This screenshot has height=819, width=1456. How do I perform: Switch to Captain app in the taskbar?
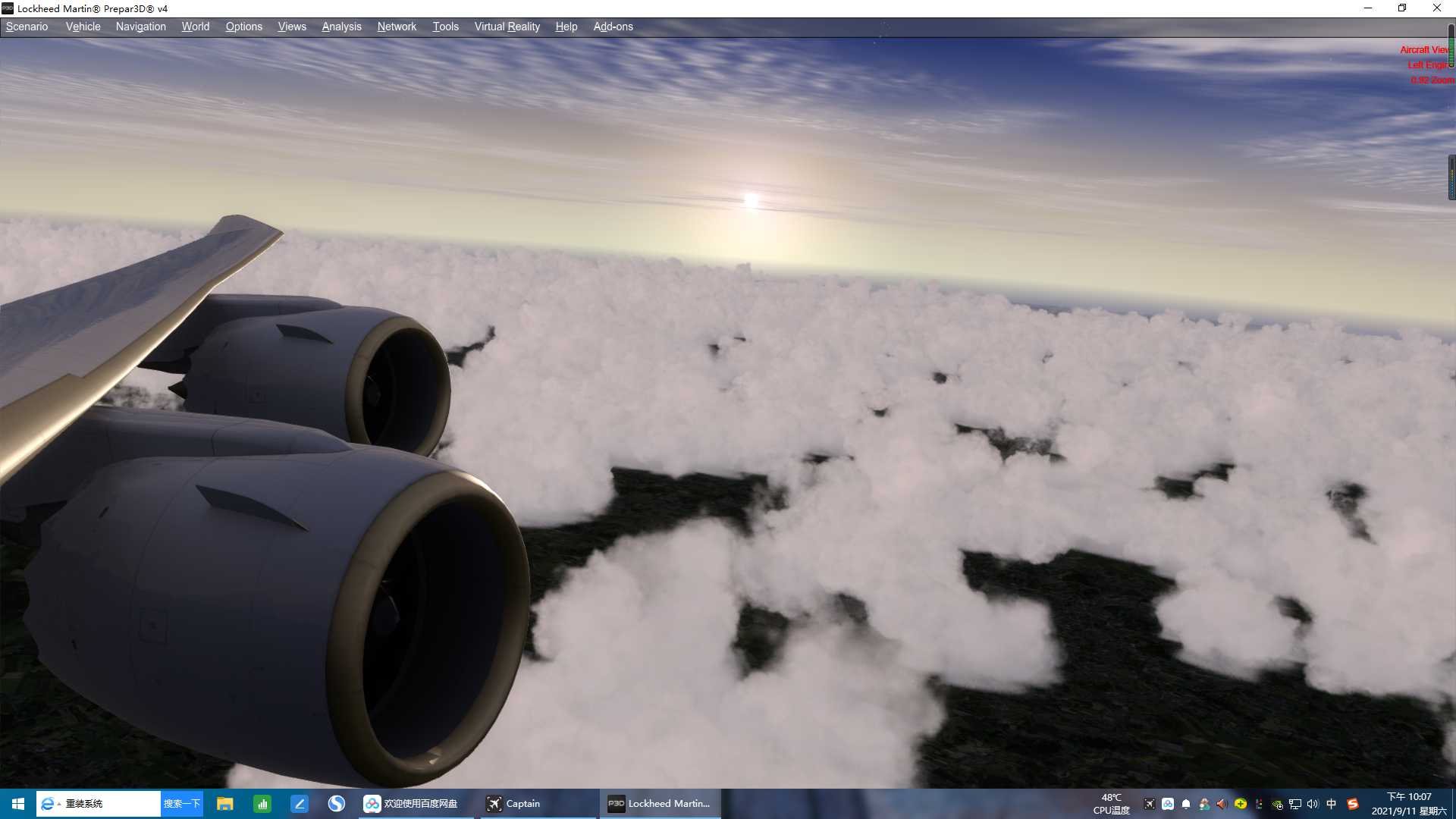pos(514,804)
